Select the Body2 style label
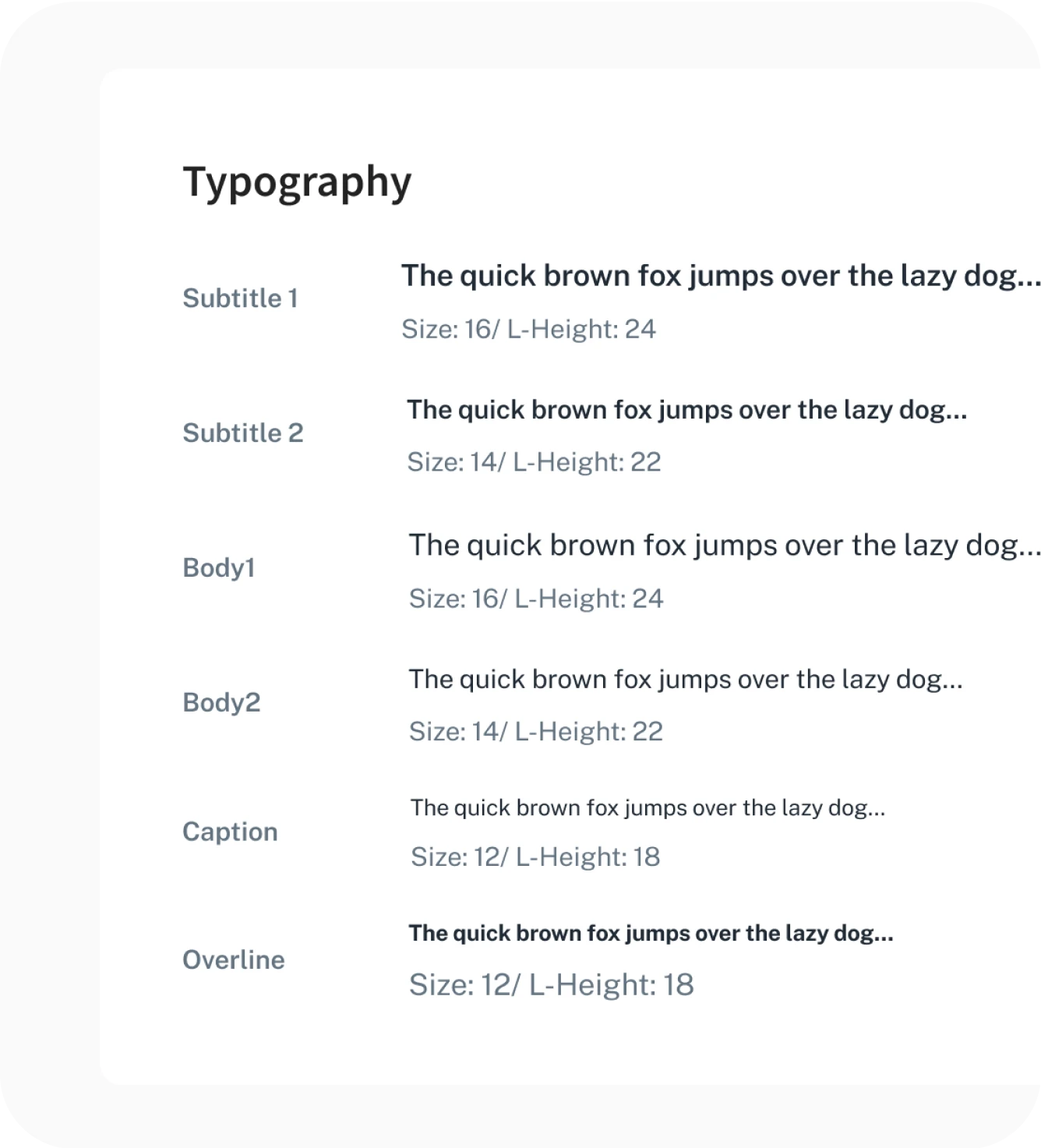The image size is (1041, 1148). 221,703
